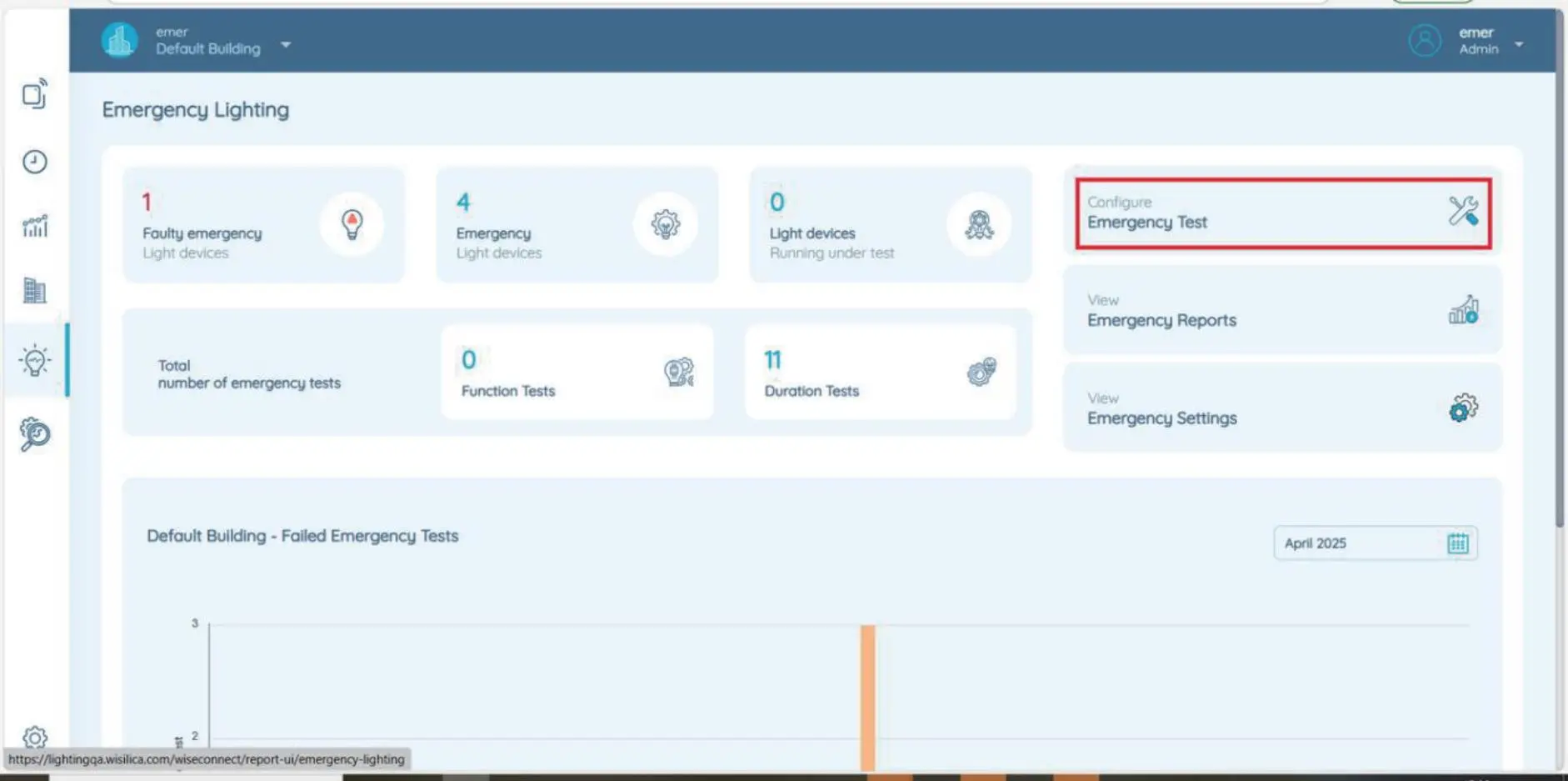The image size is (1568, 781).
Task: Open View Emergency Reports
Action: pyautogui.click(x=1282, y=311)
